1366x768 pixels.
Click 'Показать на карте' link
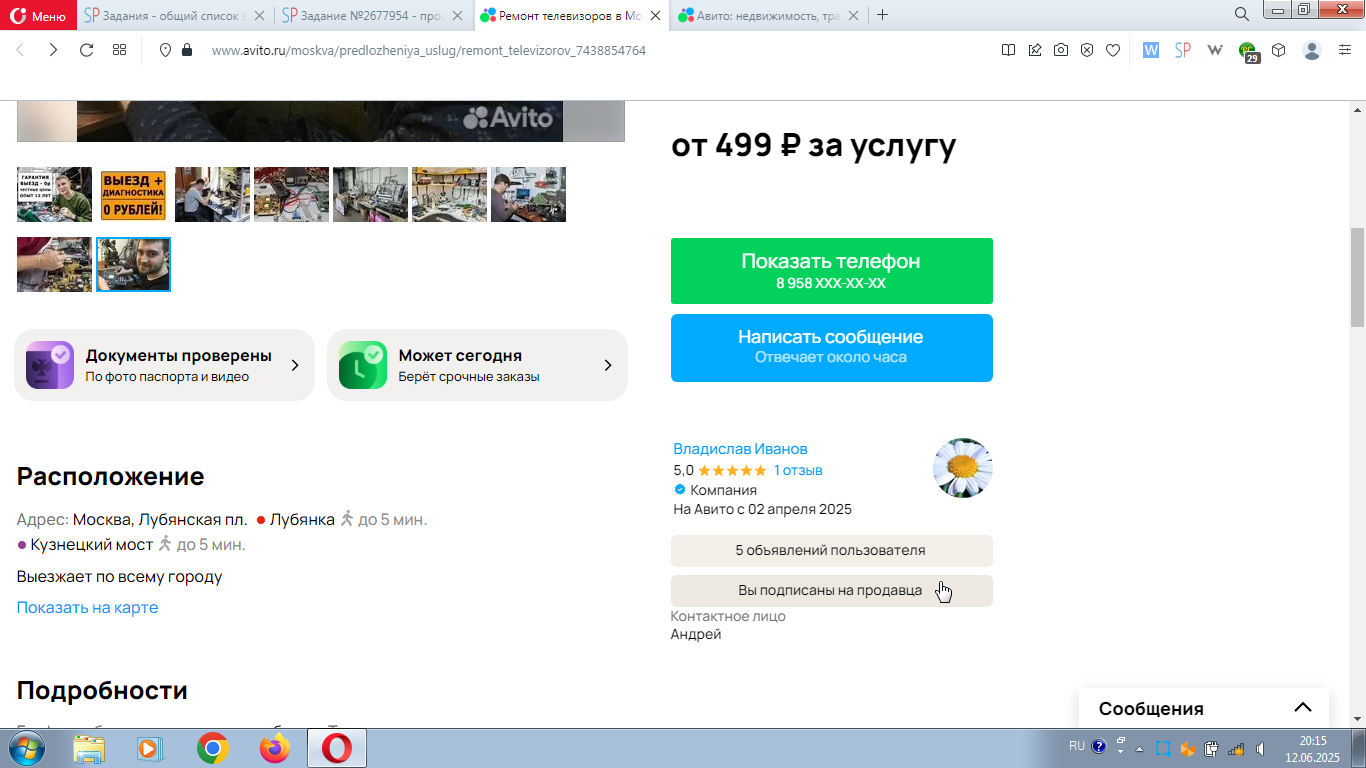click(x=87, y=608)
